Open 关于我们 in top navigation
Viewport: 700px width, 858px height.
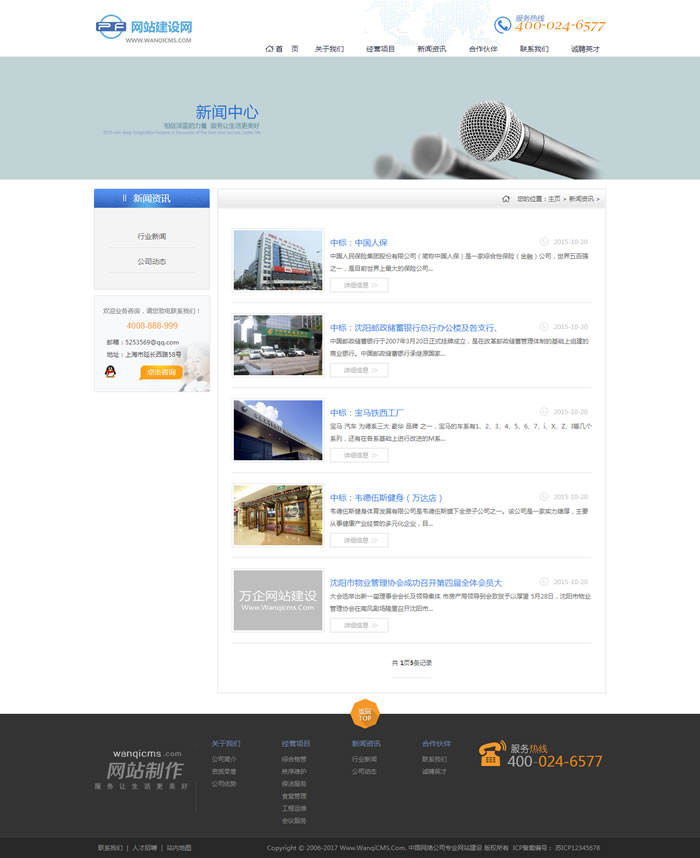point(329,49)
